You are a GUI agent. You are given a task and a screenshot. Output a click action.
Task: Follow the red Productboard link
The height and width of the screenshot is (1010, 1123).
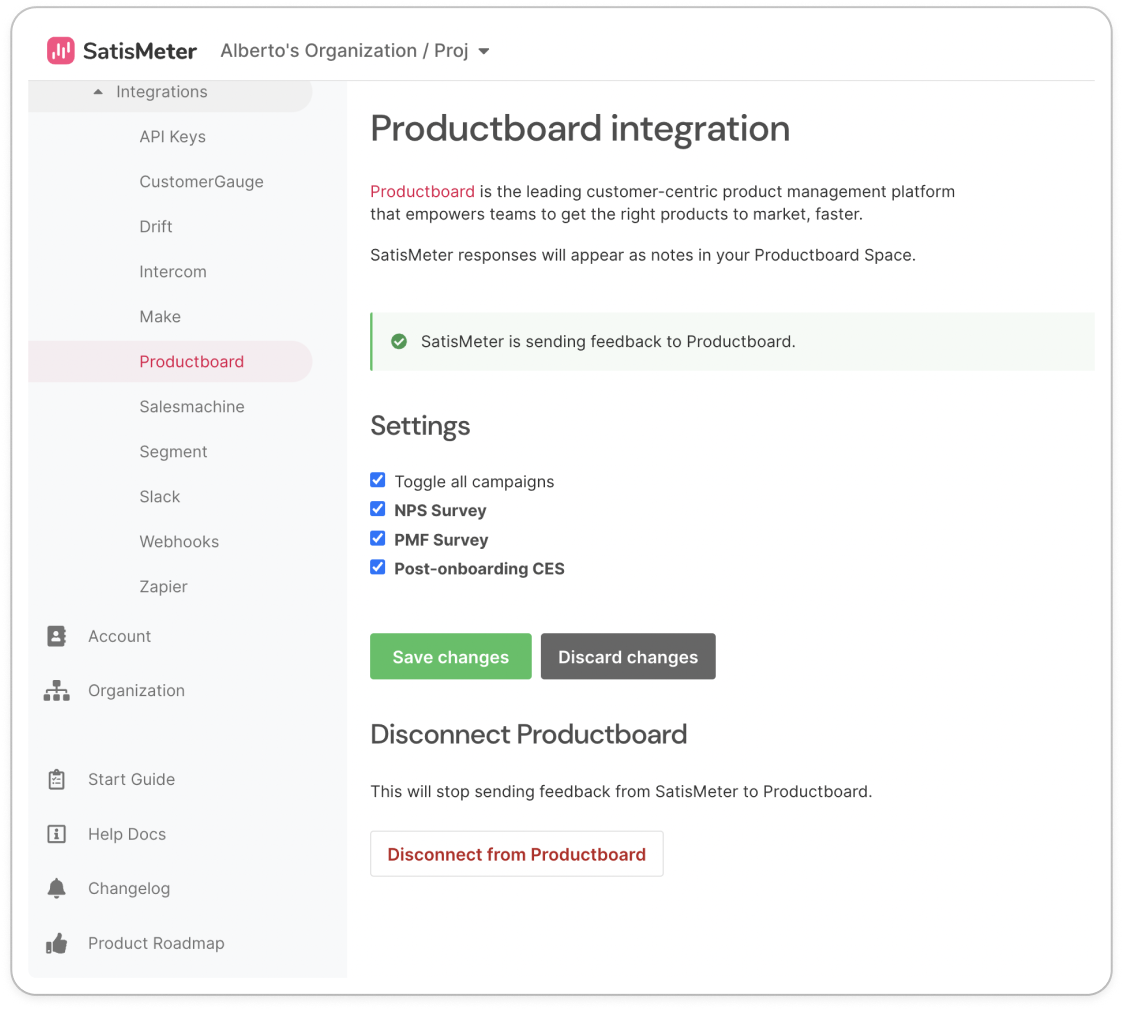point(422,191)
